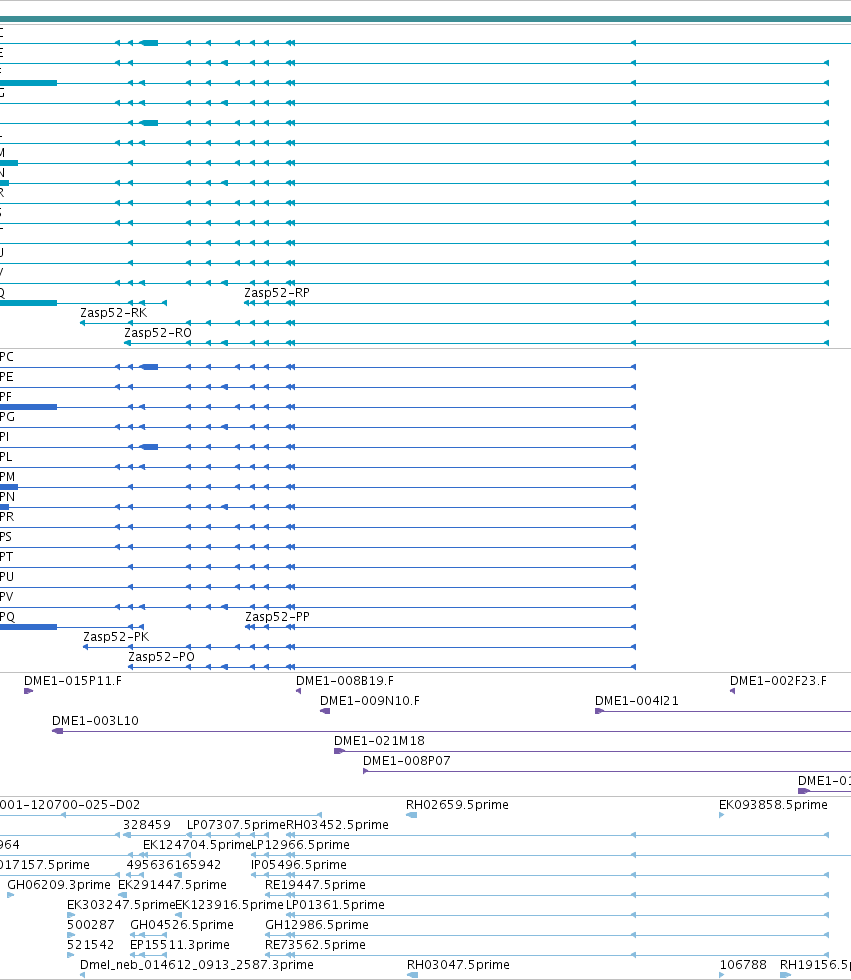Click the DME1-004I21 feature label

click(x=637, y=701)
